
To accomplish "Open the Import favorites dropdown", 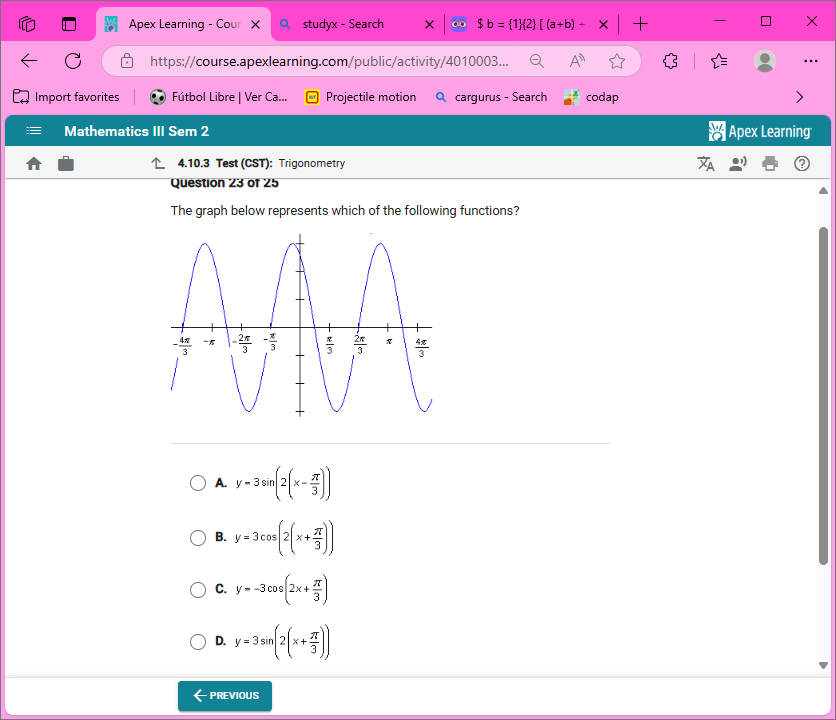I will pyautogui.click(x=65, y=97).
